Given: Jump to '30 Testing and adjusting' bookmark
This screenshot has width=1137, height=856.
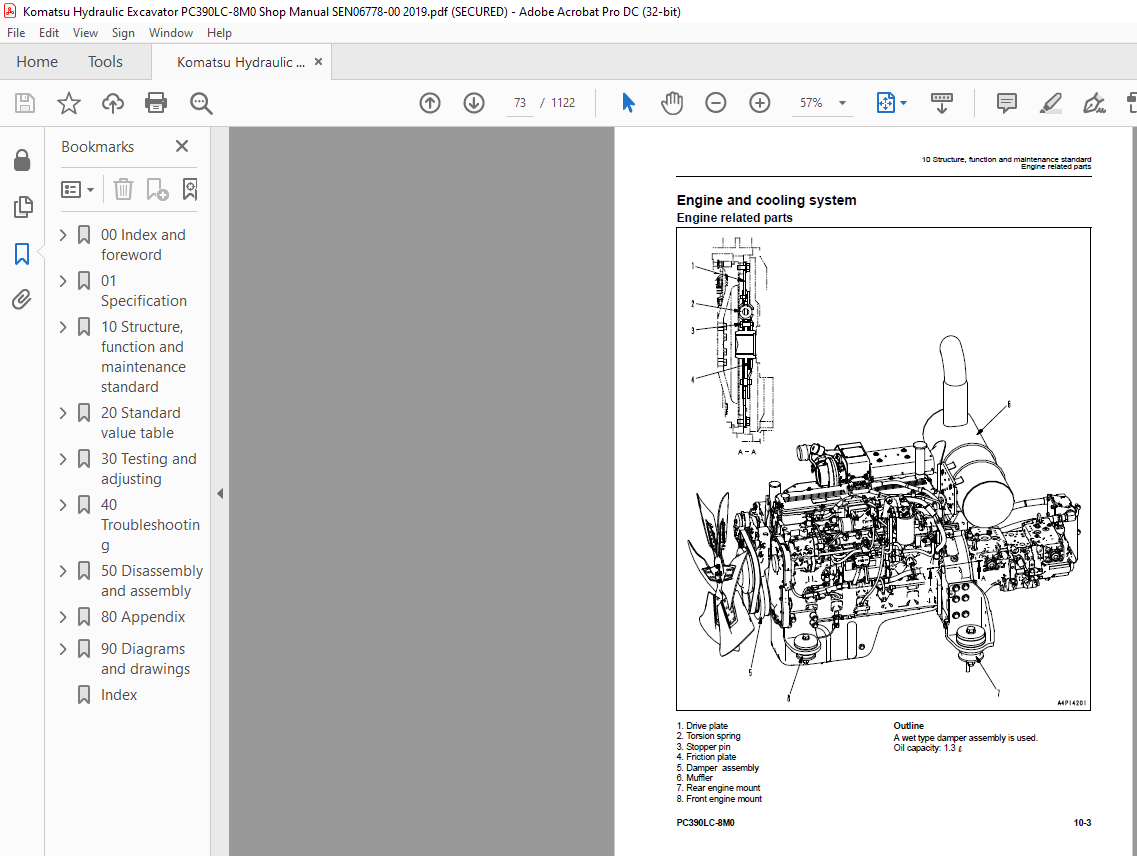Looking at the screenshot, I should point(149,469).
